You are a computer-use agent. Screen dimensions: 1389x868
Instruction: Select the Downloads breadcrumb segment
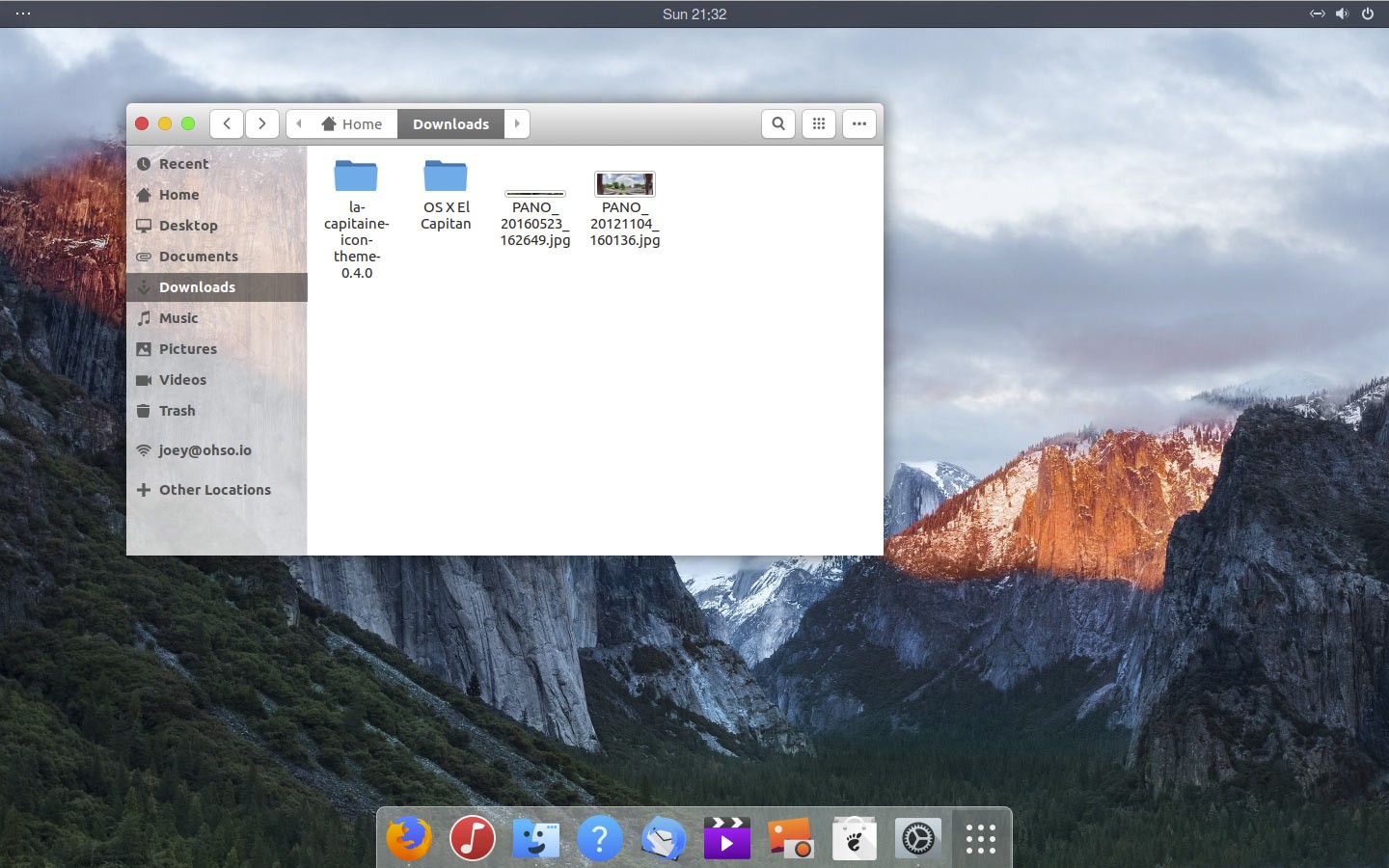[x=450, y=123]
